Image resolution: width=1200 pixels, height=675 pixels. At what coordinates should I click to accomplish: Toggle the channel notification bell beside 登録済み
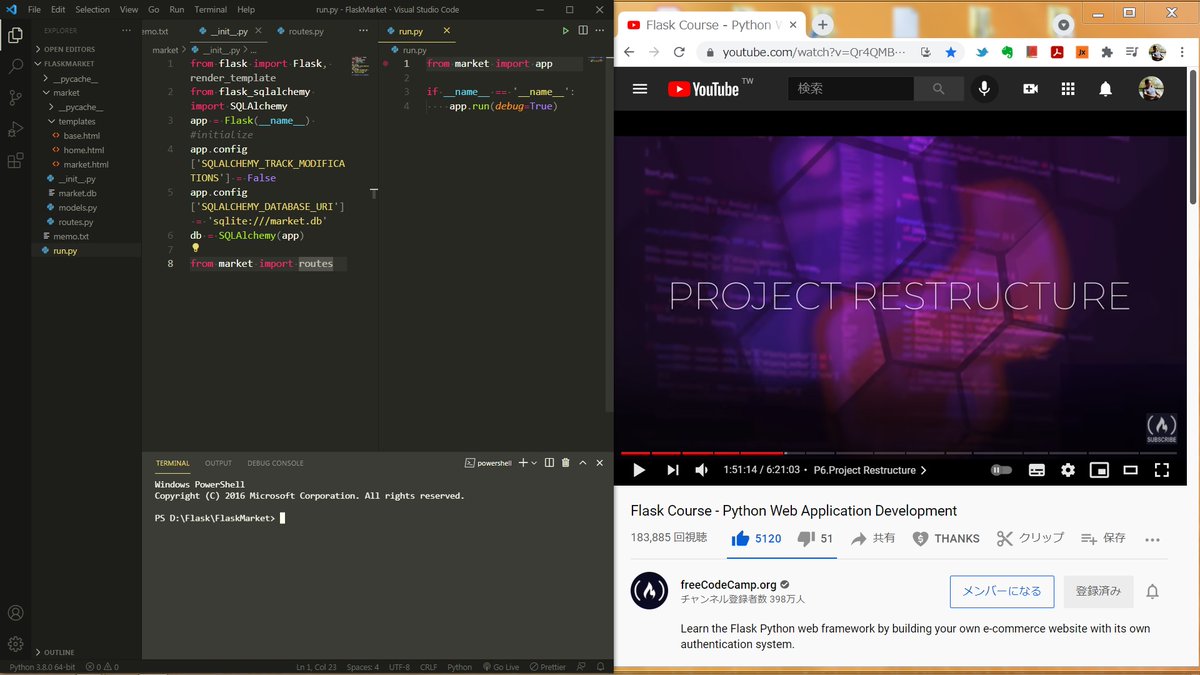1152,591
